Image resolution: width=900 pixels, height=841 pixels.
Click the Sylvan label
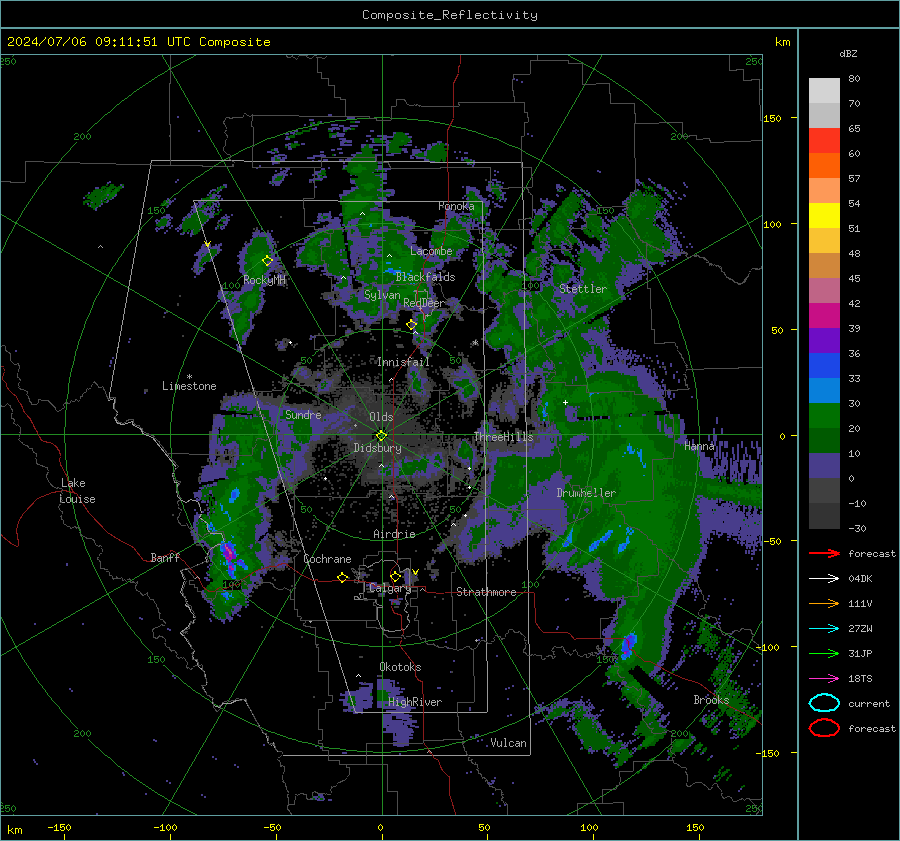coord(382,295)
